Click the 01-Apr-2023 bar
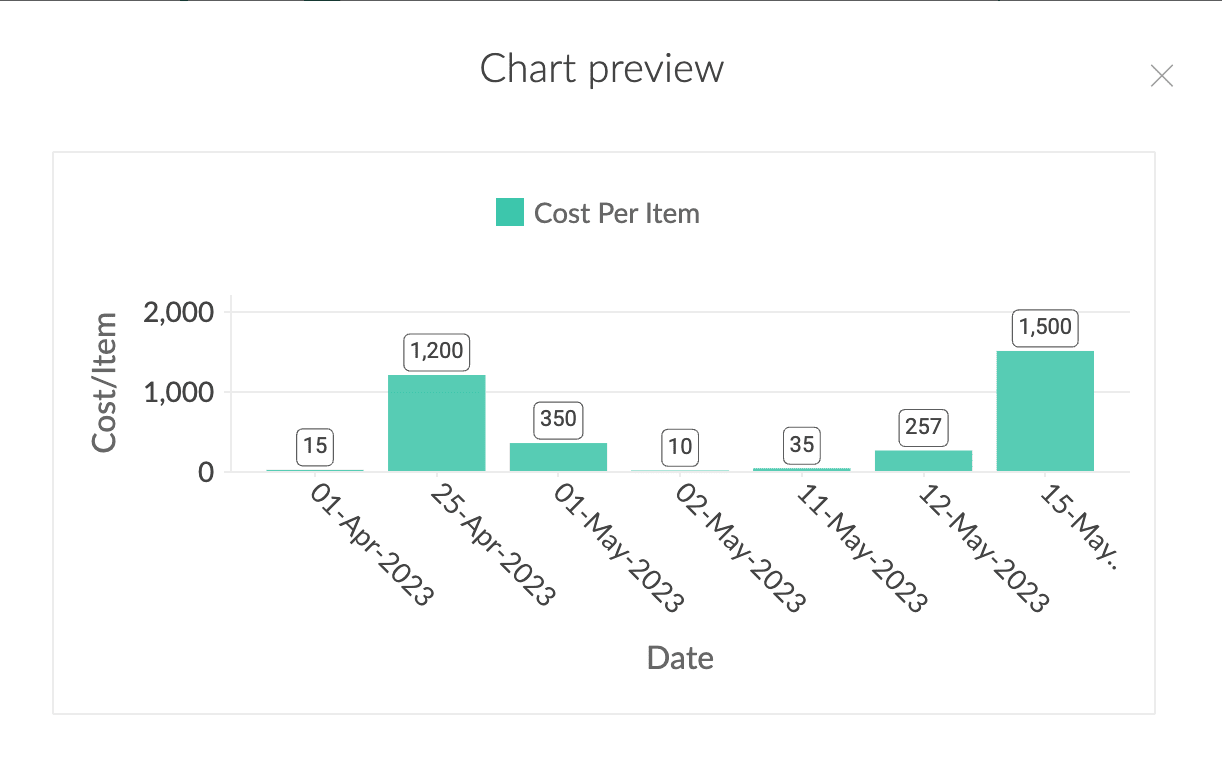This screenshot has height=780, width=1222. coord(315,470)
